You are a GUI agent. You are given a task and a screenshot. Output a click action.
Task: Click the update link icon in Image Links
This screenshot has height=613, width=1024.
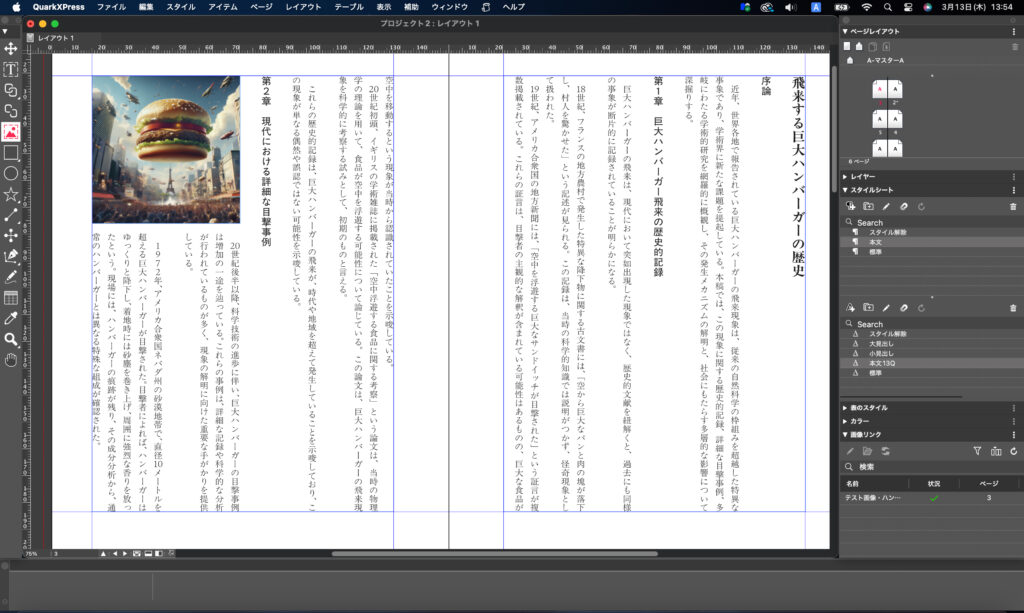[886, 451]
